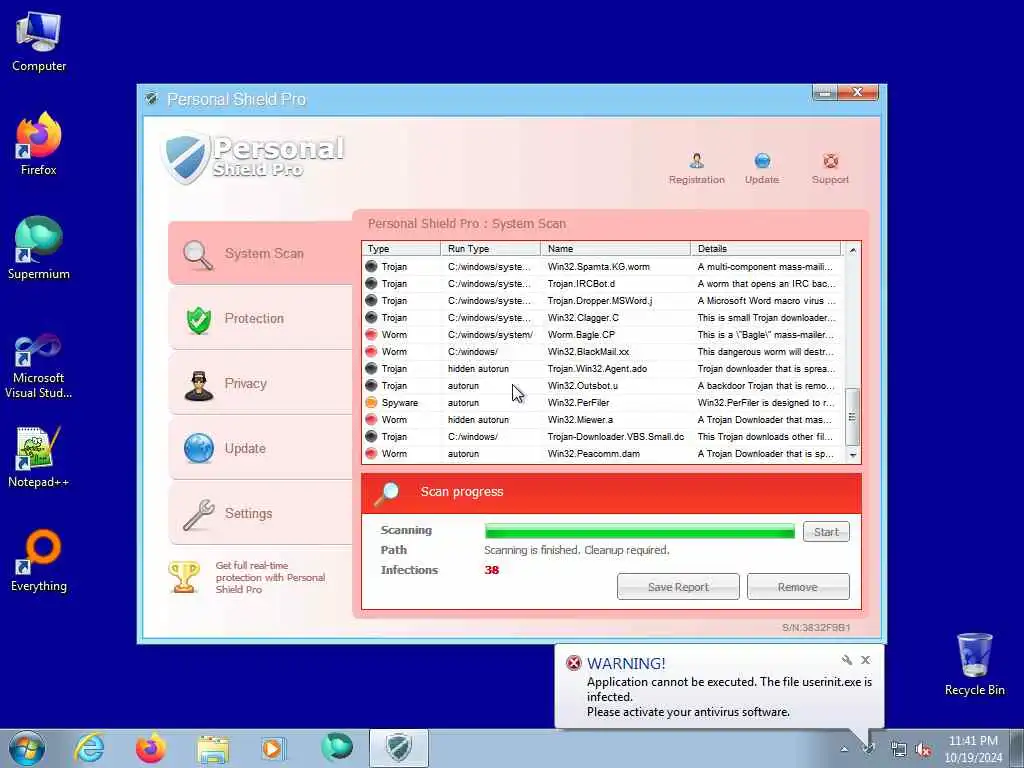The height and width of the screenshot is (768, 1024).
Task: Select the Trojan.Win32.Agent.ado entry
Action: [603, 368]
